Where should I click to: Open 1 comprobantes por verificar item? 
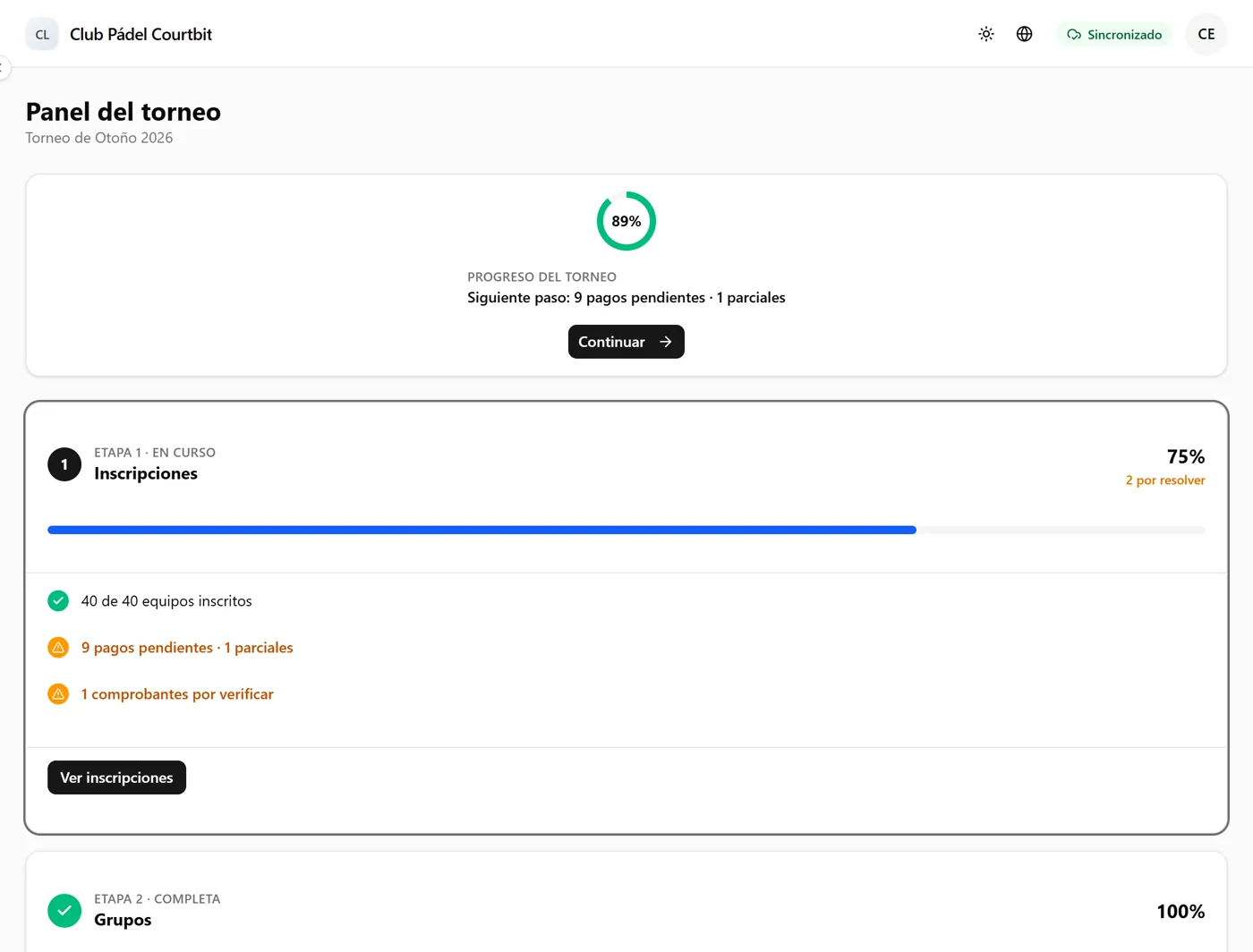point(177,693)
